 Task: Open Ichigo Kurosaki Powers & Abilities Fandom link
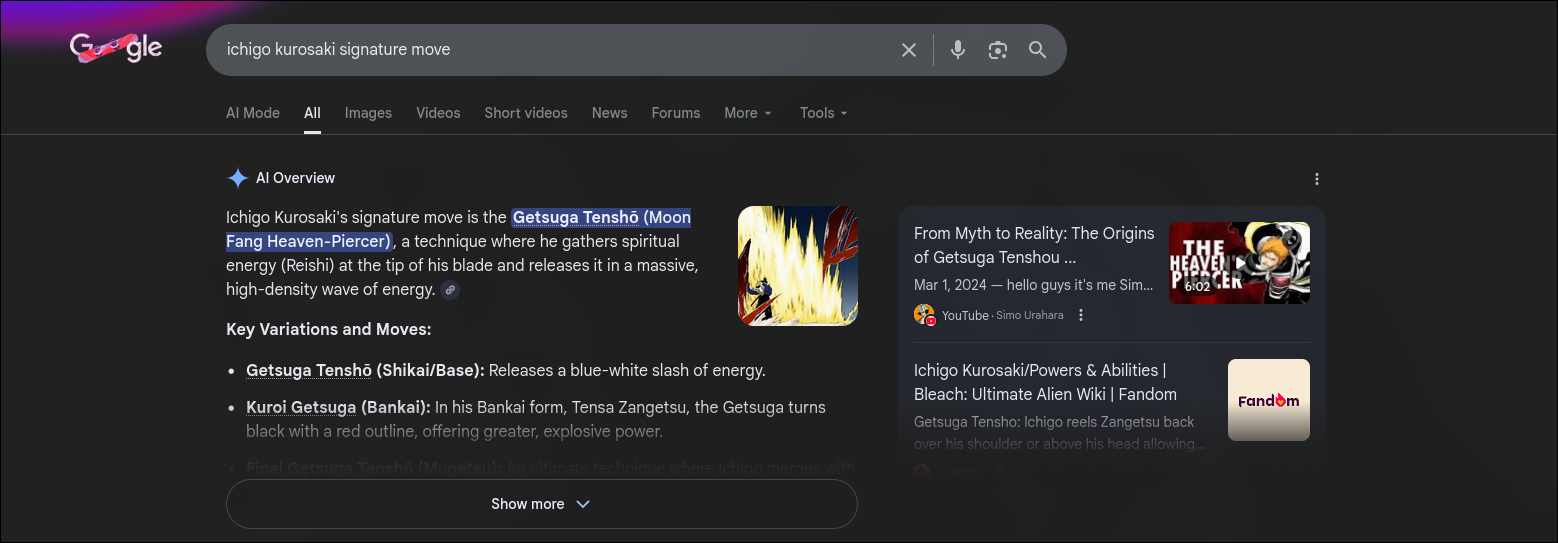1045,382
